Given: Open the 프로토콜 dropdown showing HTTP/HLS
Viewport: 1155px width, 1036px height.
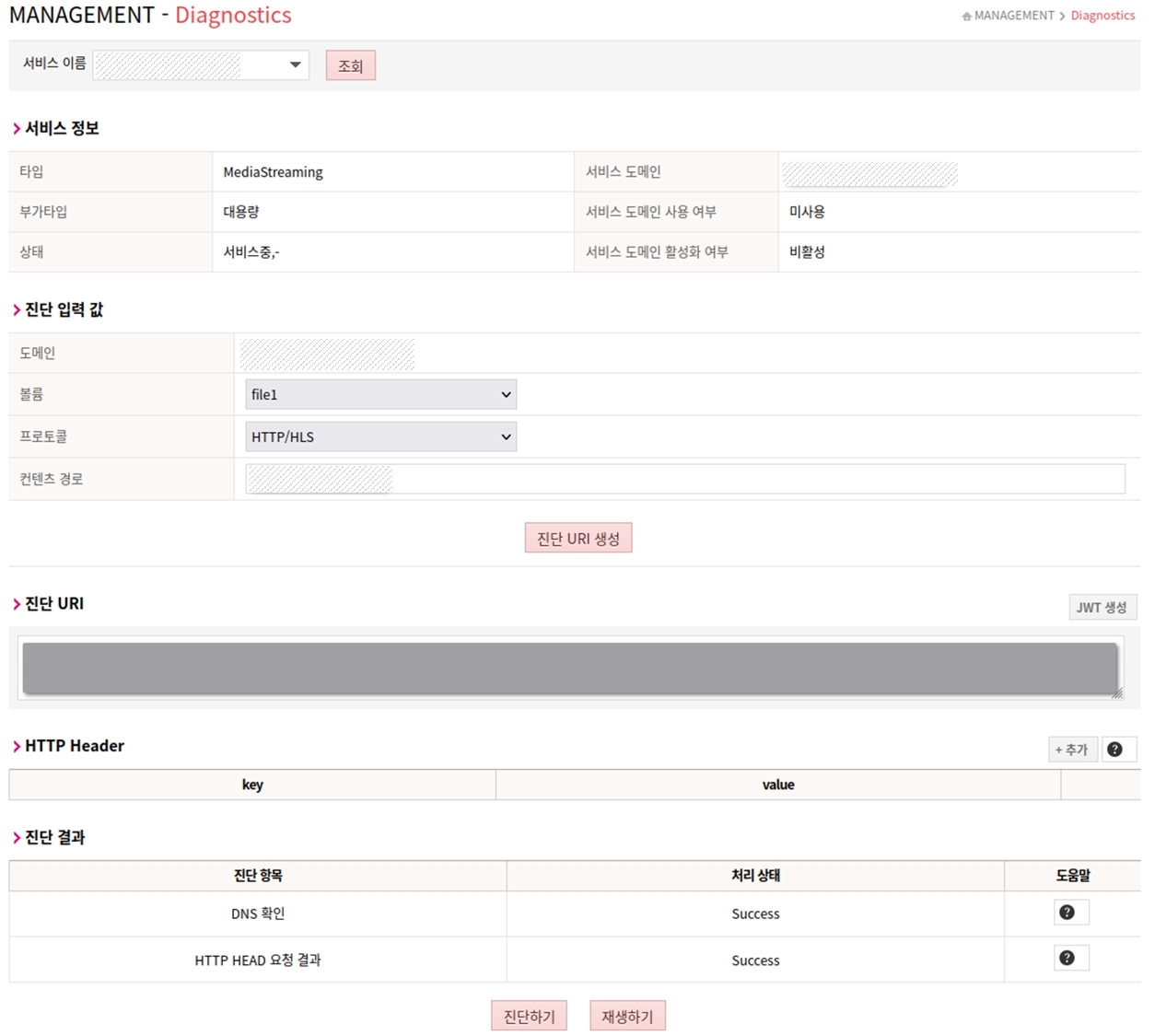Looking at the screenshot, I should (380, 437).
